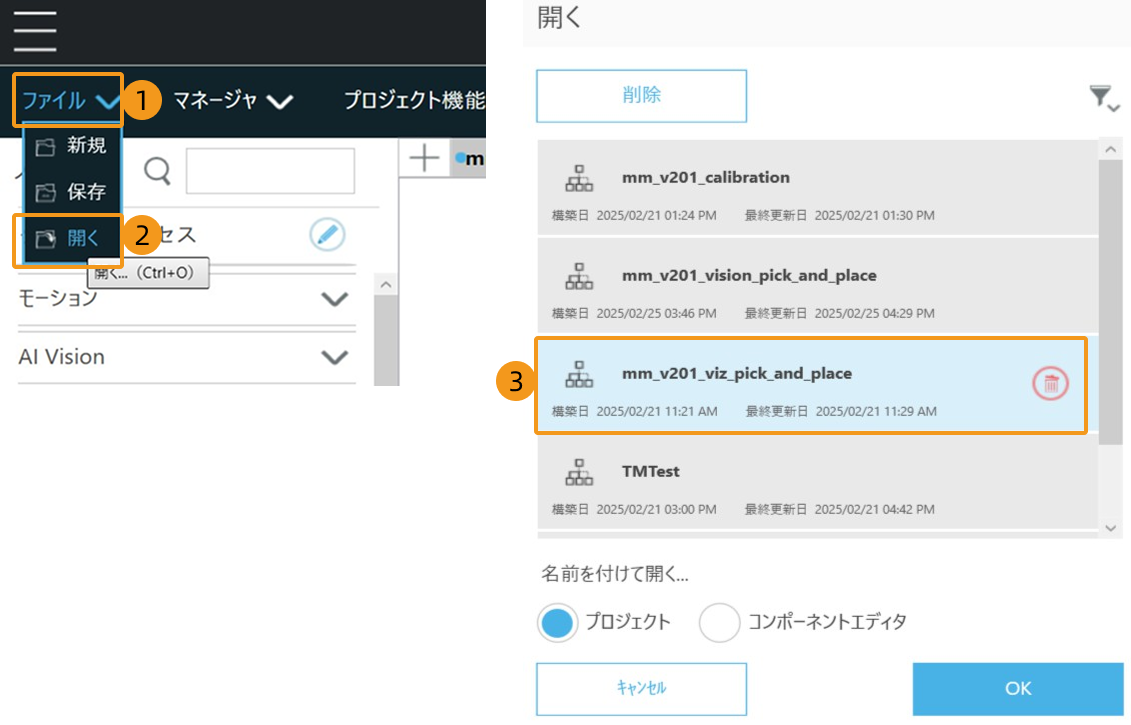1131x725 pixels.
Task: Expand the AI Vision section
Action: click(x=334, y=357)
